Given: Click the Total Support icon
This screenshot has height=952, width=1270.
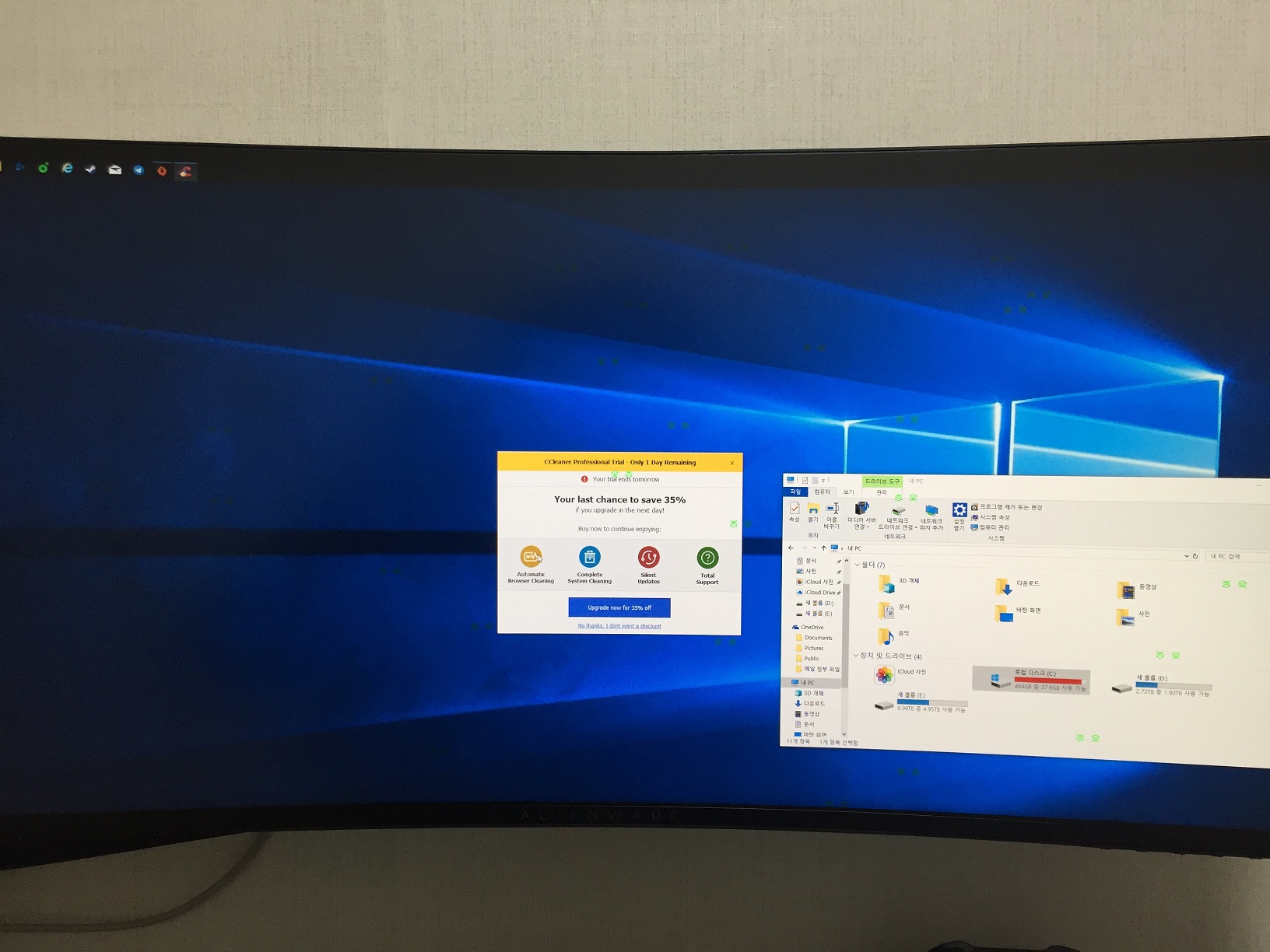Looking at the screenshot, I should coord(707,558).
